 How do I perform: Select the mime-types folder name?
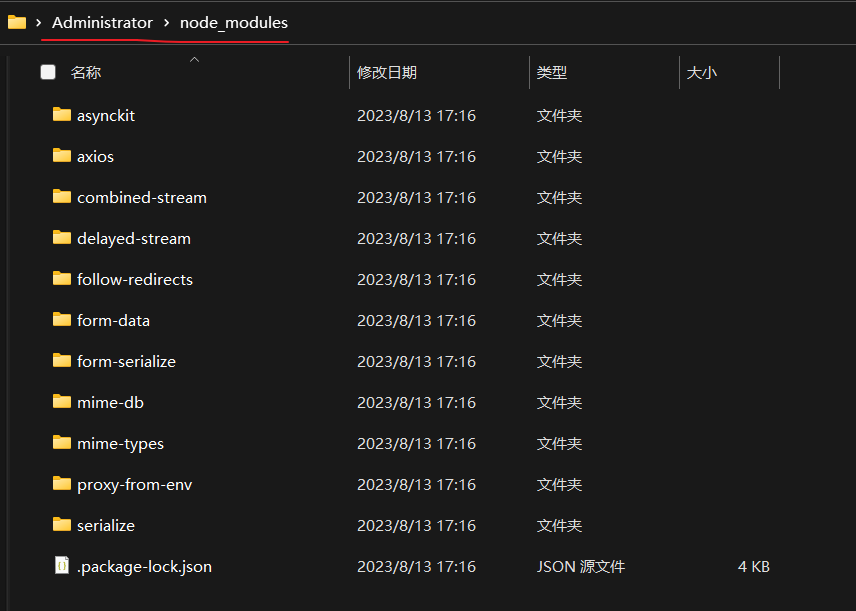tap(120, 444)
